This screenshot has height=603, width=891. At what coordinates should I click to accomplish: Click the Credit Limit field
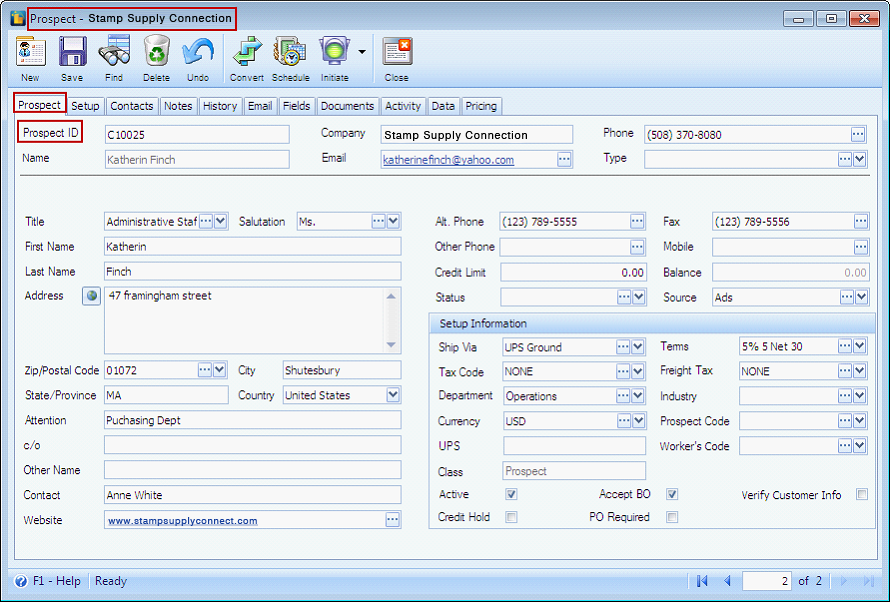point(573,272)
